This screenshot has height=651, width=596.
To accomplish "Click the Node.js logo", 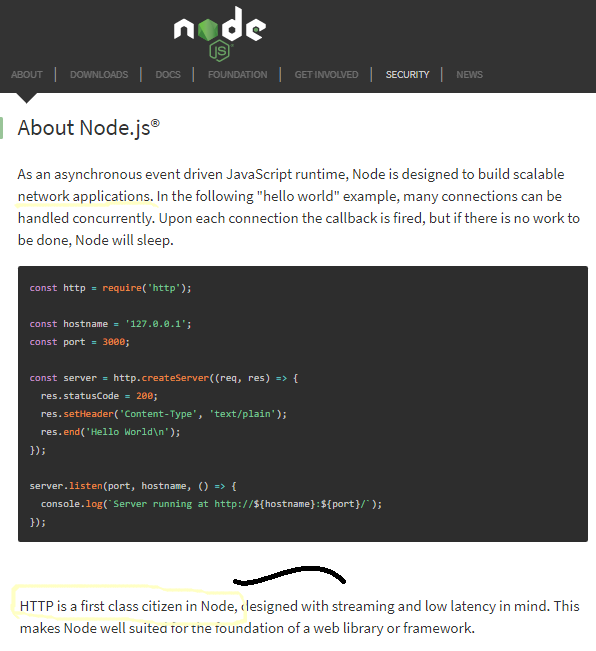I will point(220,33).
